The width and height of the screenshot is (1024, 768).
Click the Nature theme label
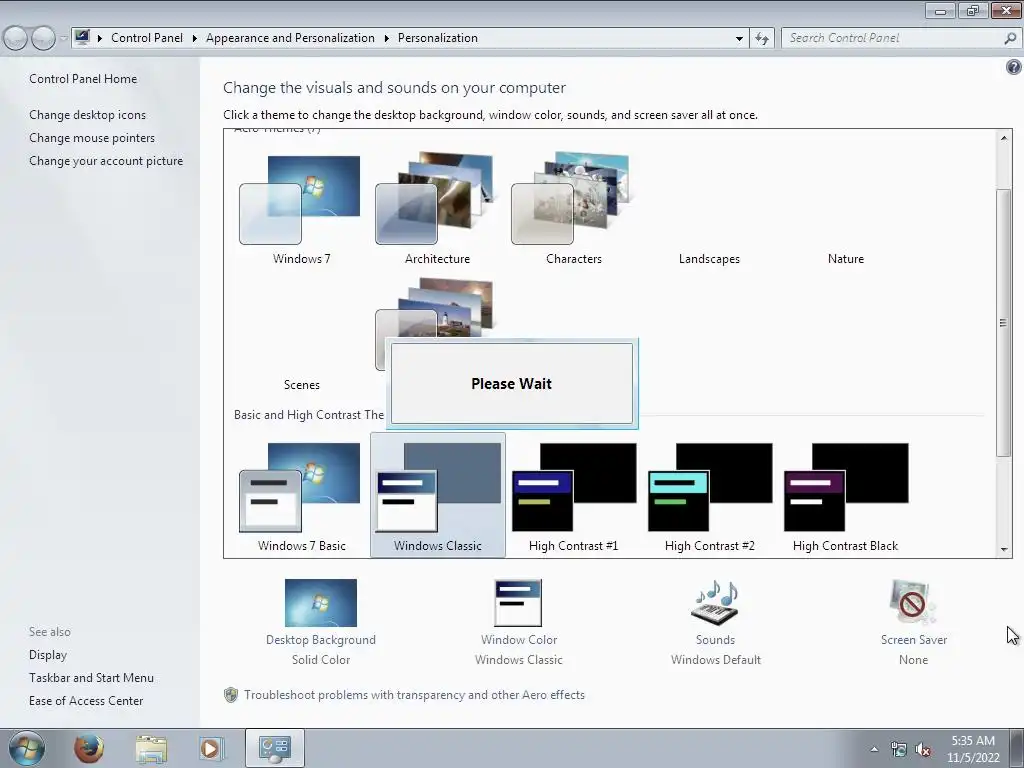pos(846,259)
